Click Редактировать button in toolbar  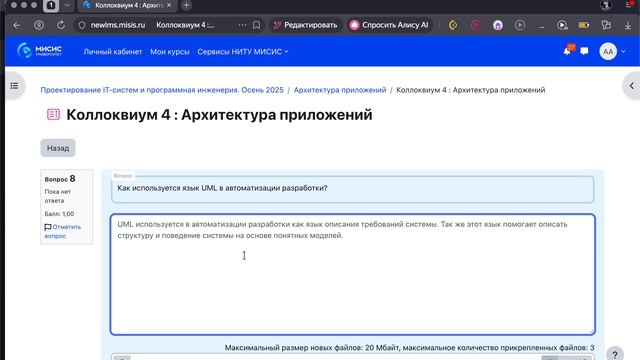pos(306,25)
